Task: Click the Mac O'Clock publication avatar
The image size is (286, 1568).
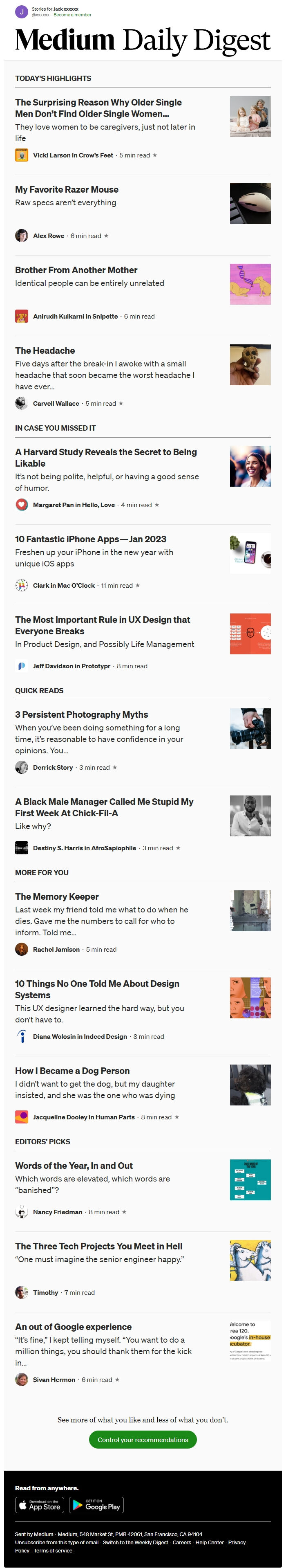Action: coord(21,586)
